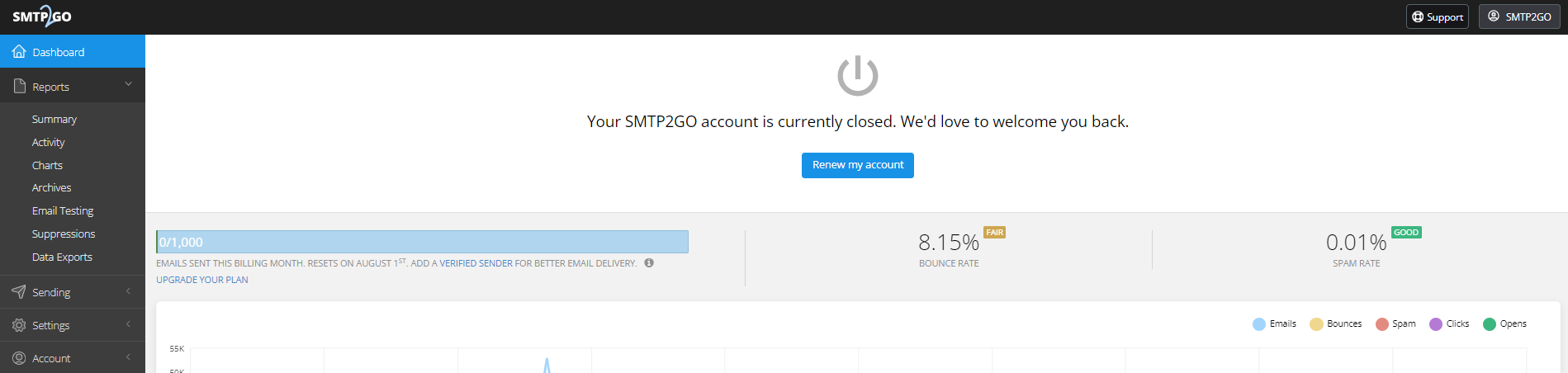Expand the Sending menu chevron
The image size is (1568, 373).
pyautogui.click(x=129, y=291)
